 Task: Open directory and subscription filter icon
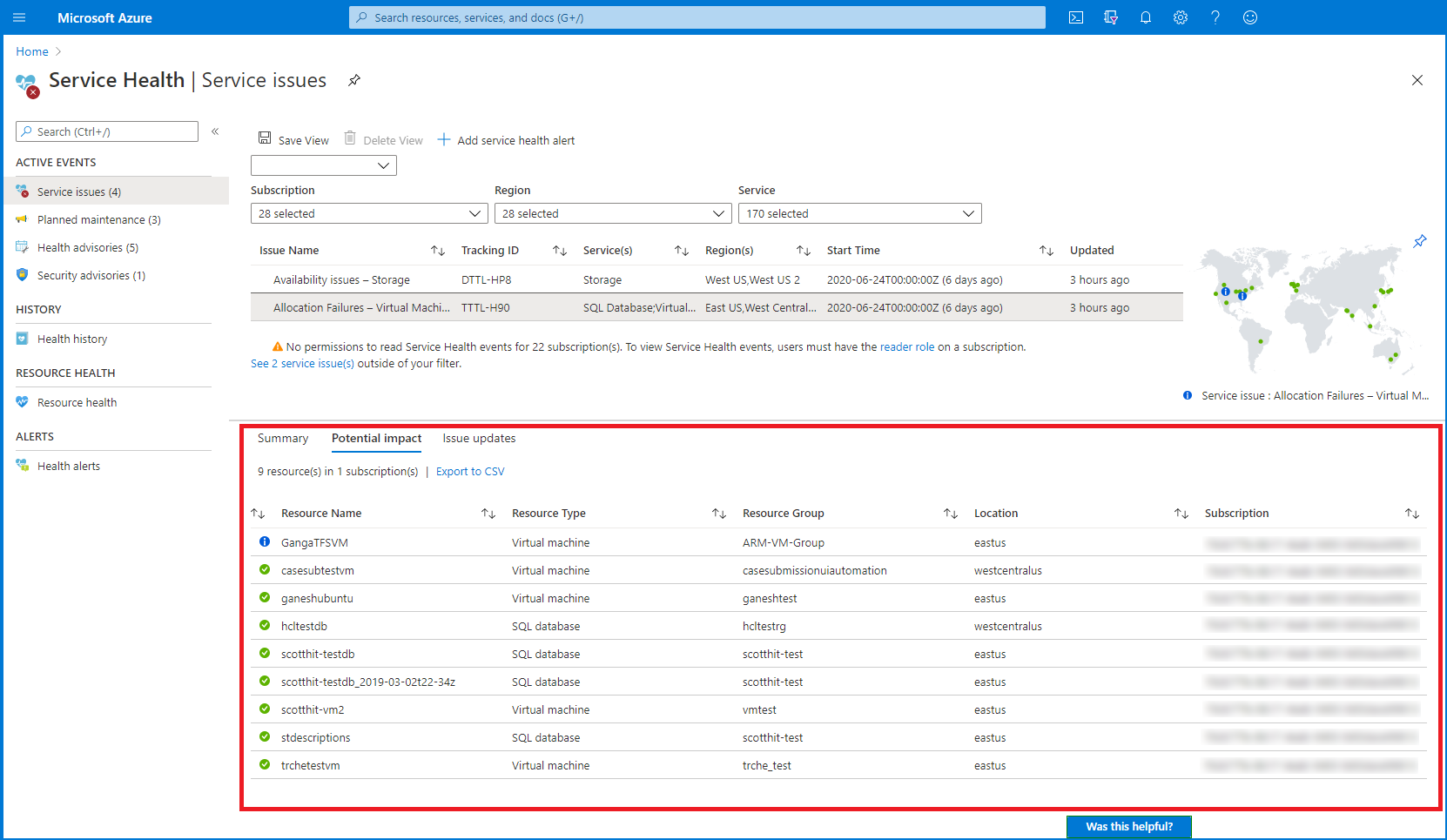click(1111, 17)
